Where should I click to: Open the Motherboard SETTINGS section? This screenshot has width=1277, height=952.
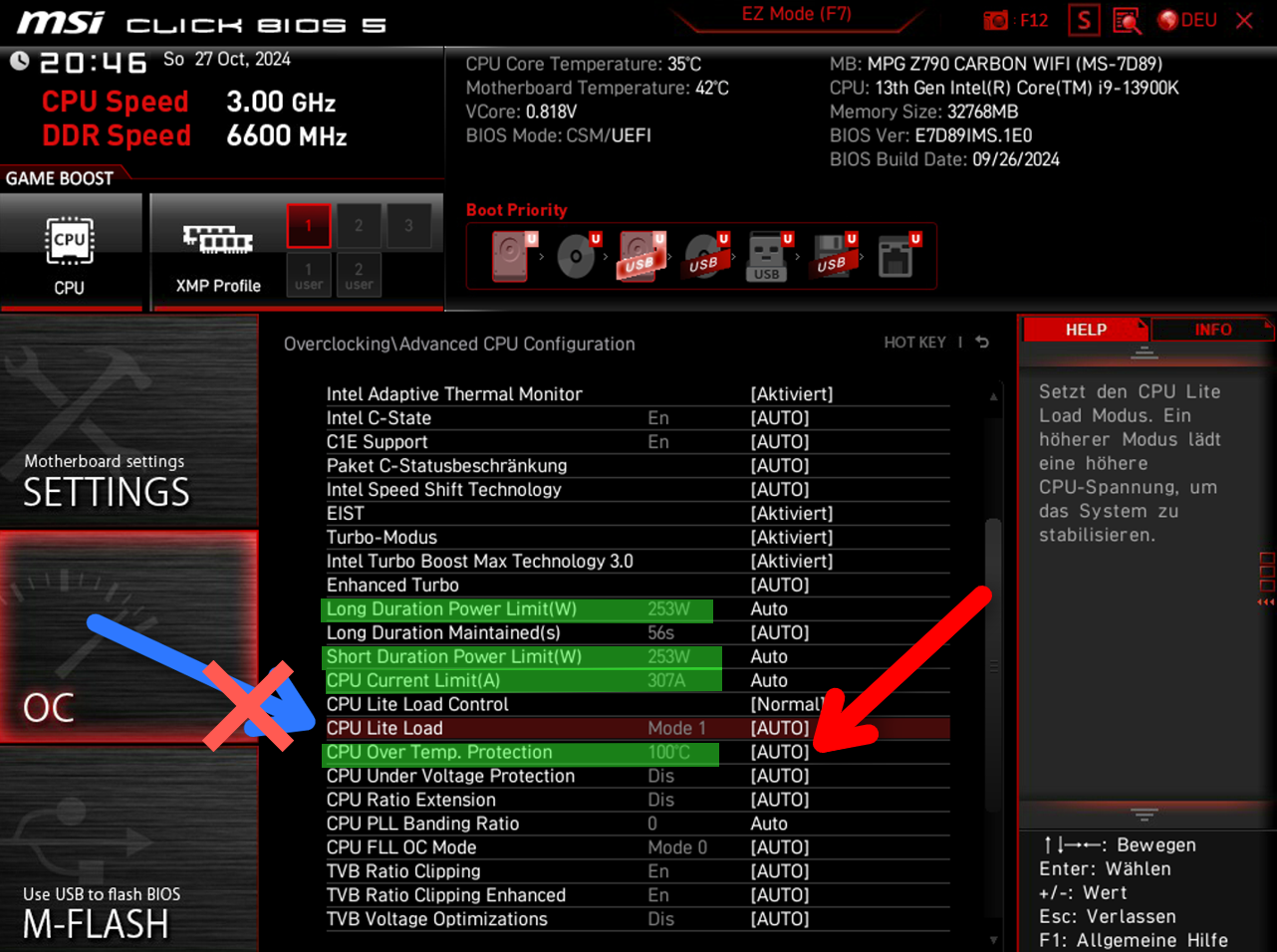tap(129, 421)
